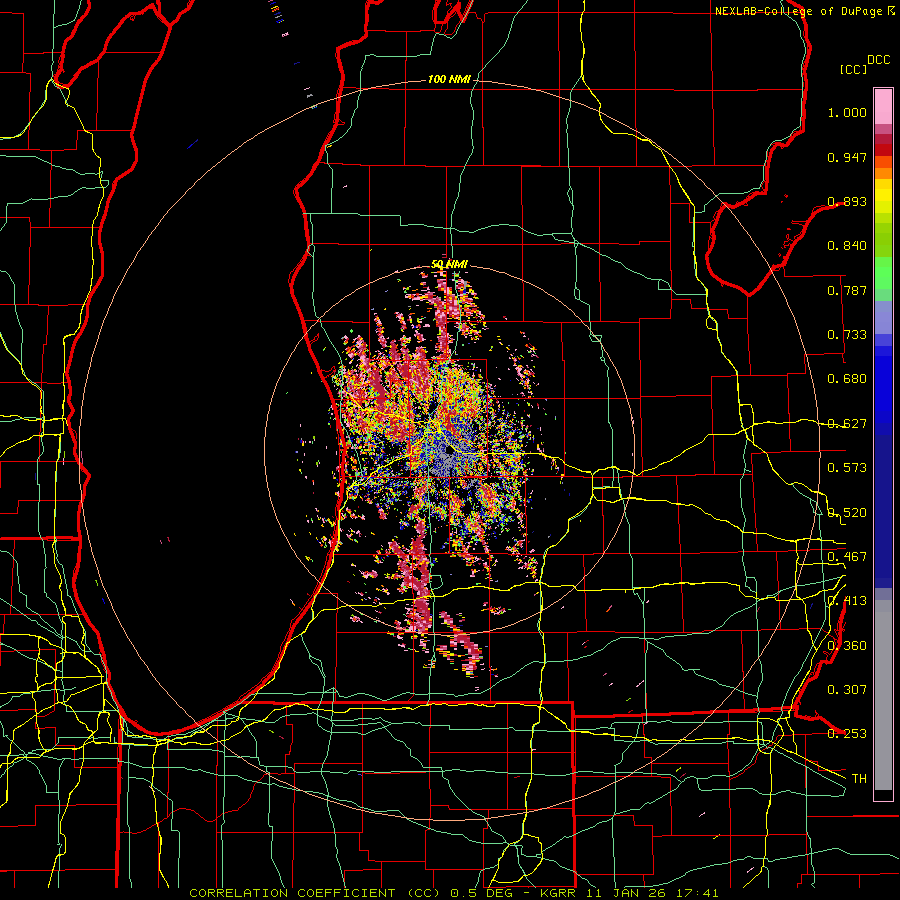
Task: Click the 50 NMI range ring label
Action: point(449,264)
